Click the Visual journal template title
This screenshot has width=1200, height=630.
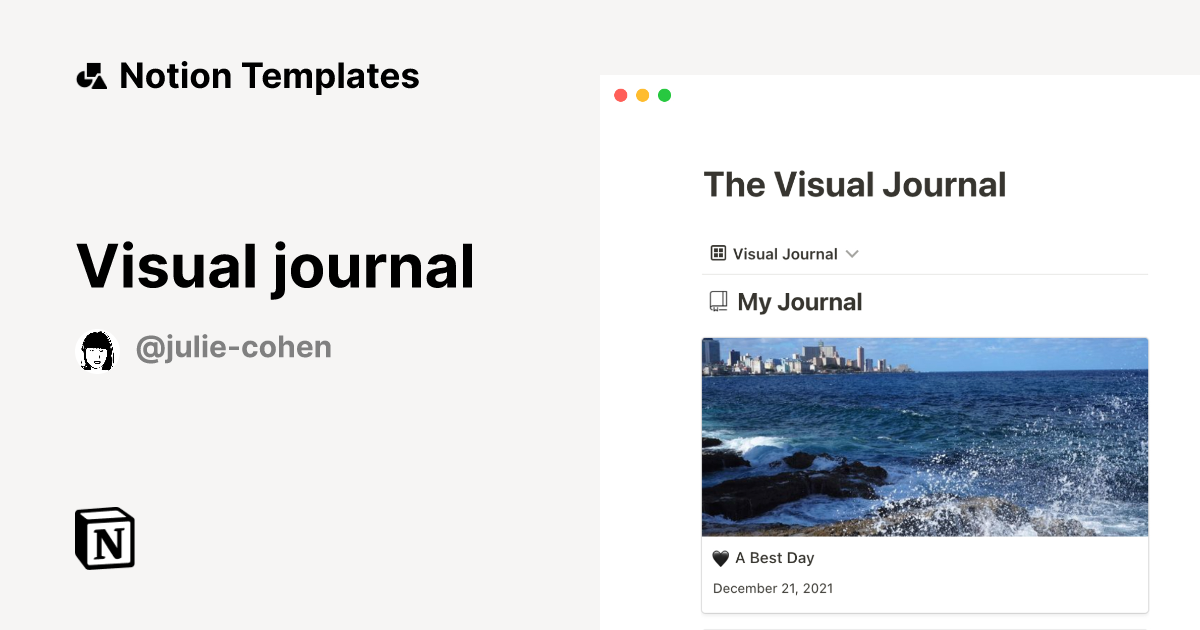click(x=275, y=265)
